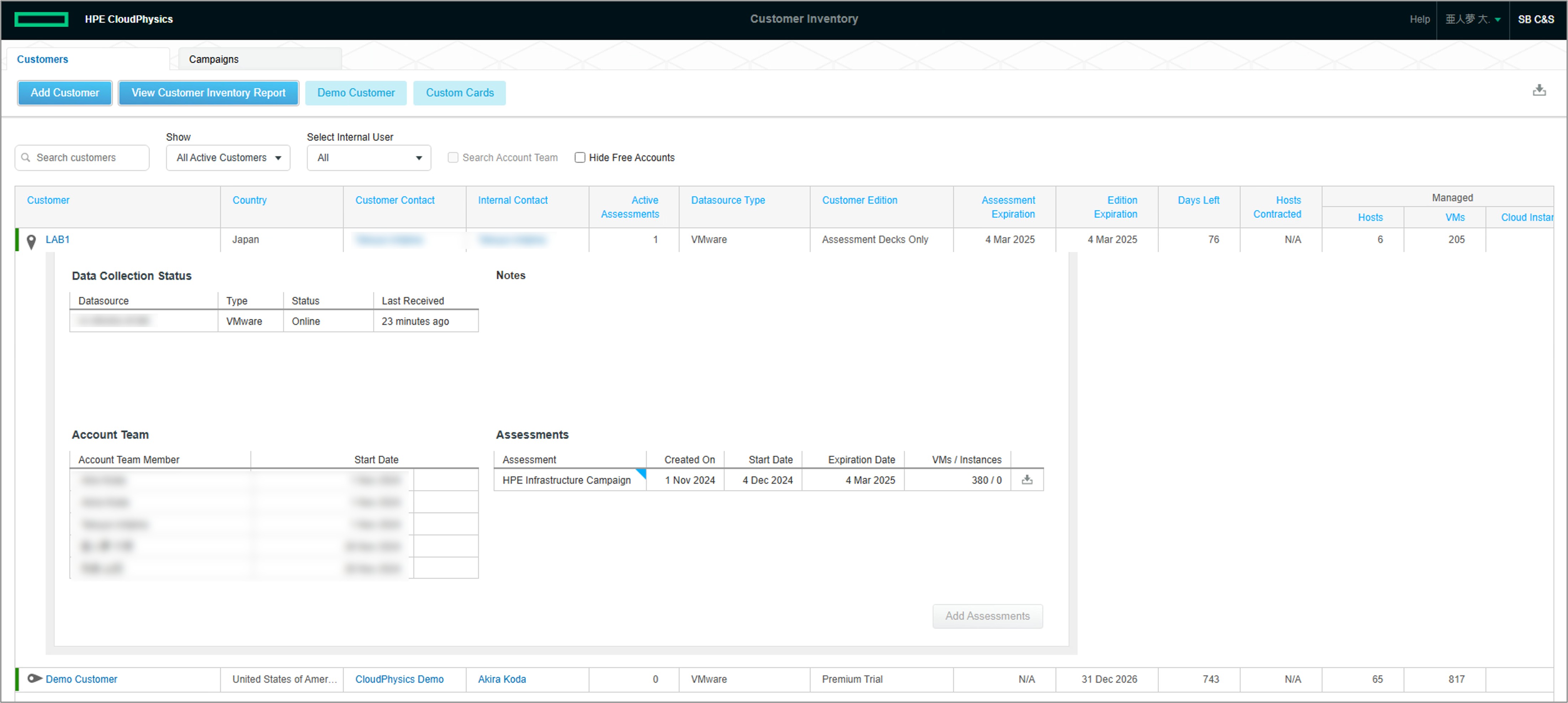This screenshot has width=1568, height=703.
Task: Enable Hide Free Accounts checkbox
Action: tap(580, 158)
